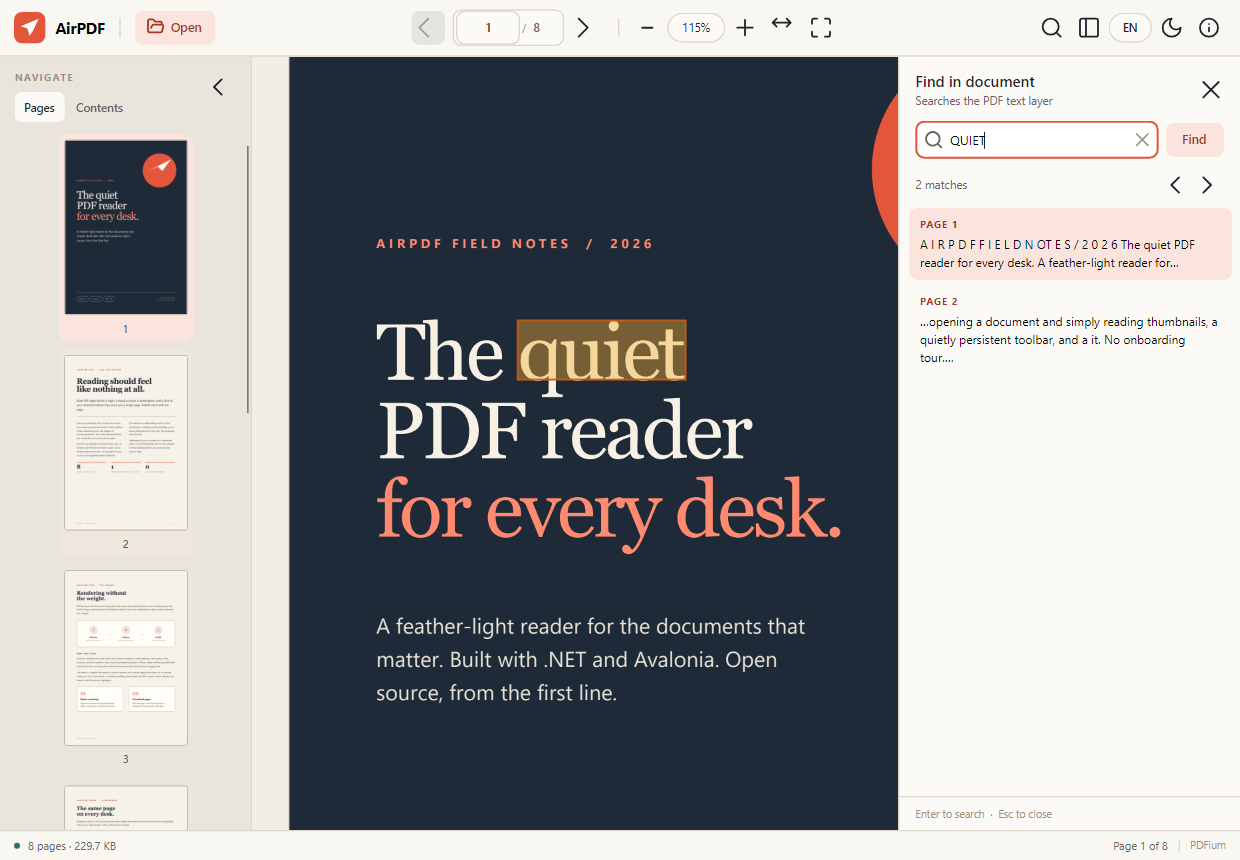Open a PDF with Open button

[174, 27]
